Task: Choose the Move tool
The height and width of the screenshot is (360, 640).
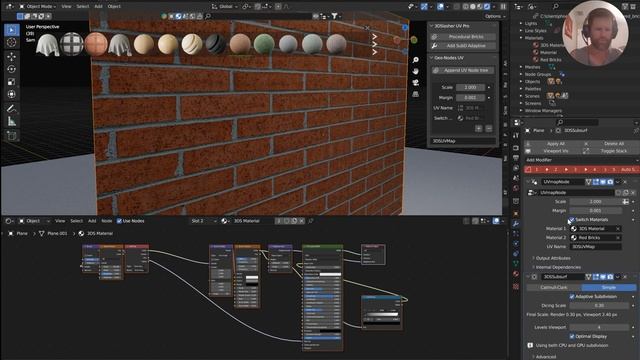Action: pyautogui.click(x=11, y=57)
